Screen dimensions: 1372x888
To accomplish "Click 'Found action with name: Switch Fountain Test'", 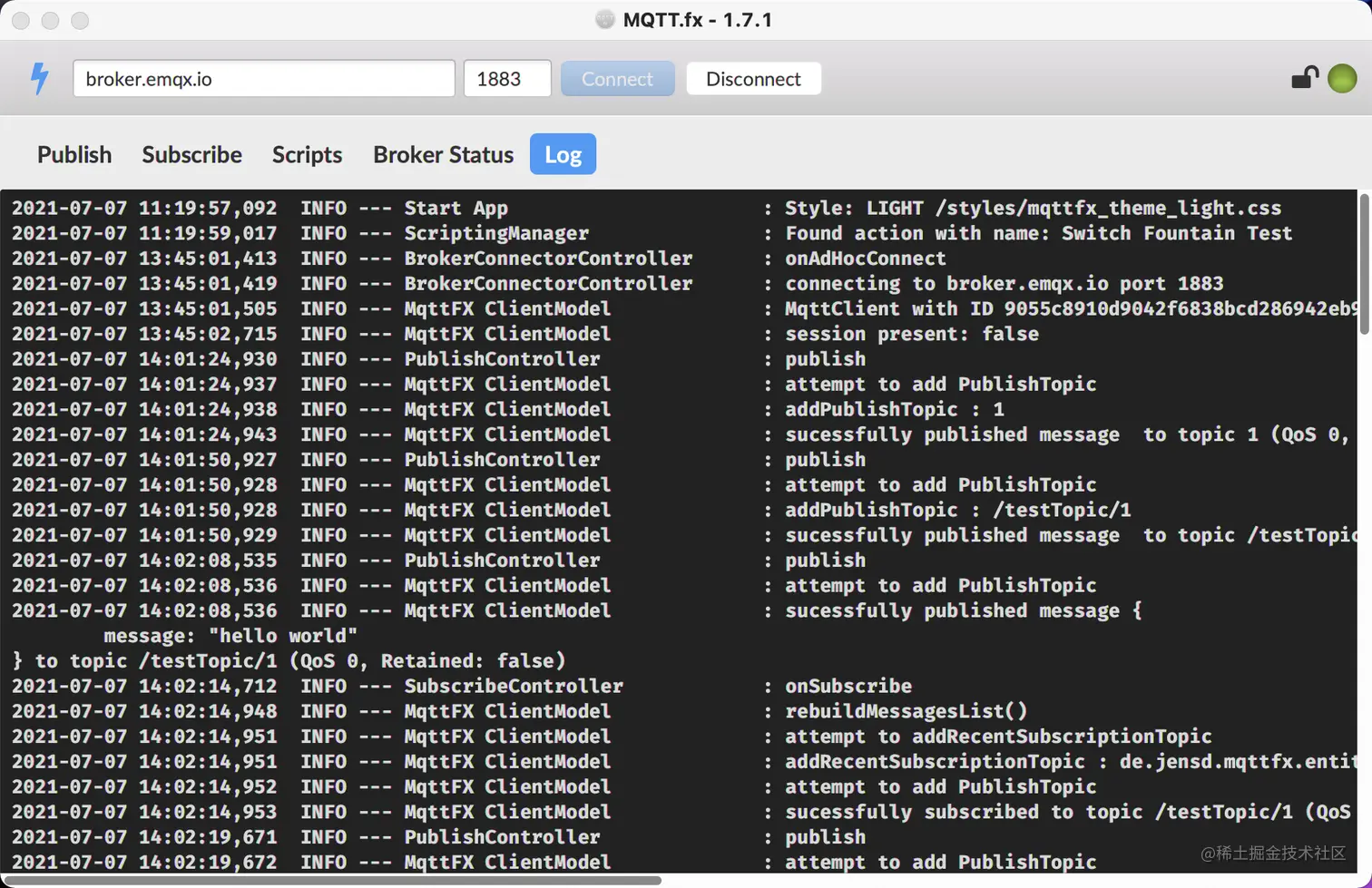I will [1038, 234].
